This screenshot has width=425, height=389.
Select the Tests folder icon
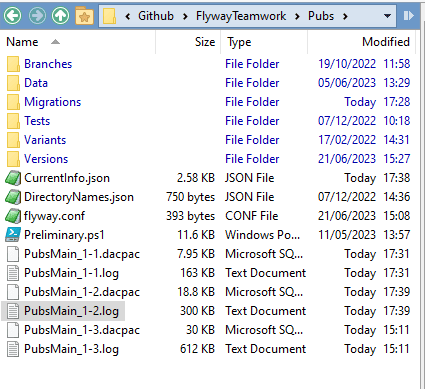coord(13,121)
